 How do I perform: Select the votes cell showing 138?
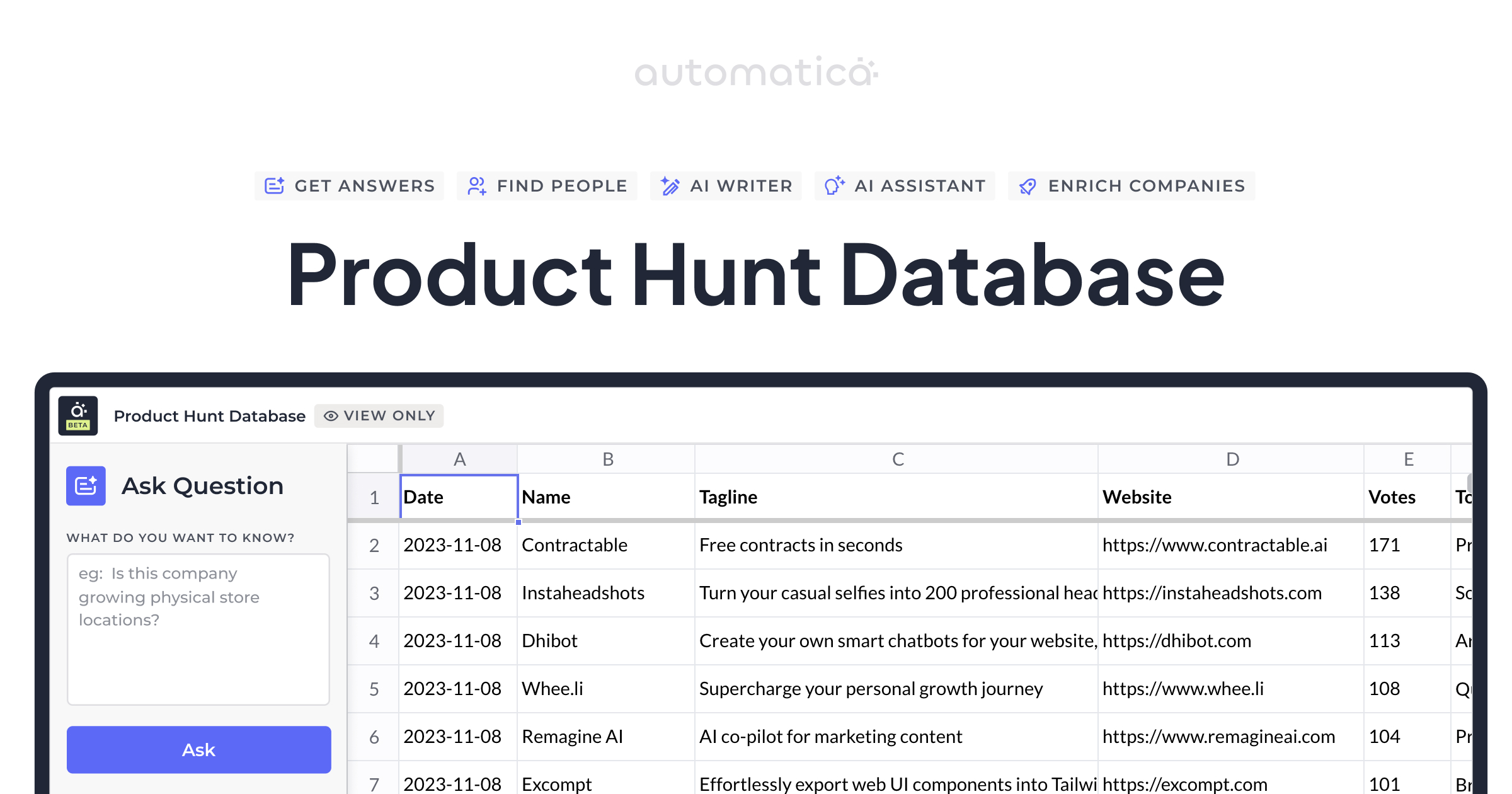tap(1408, 594)
